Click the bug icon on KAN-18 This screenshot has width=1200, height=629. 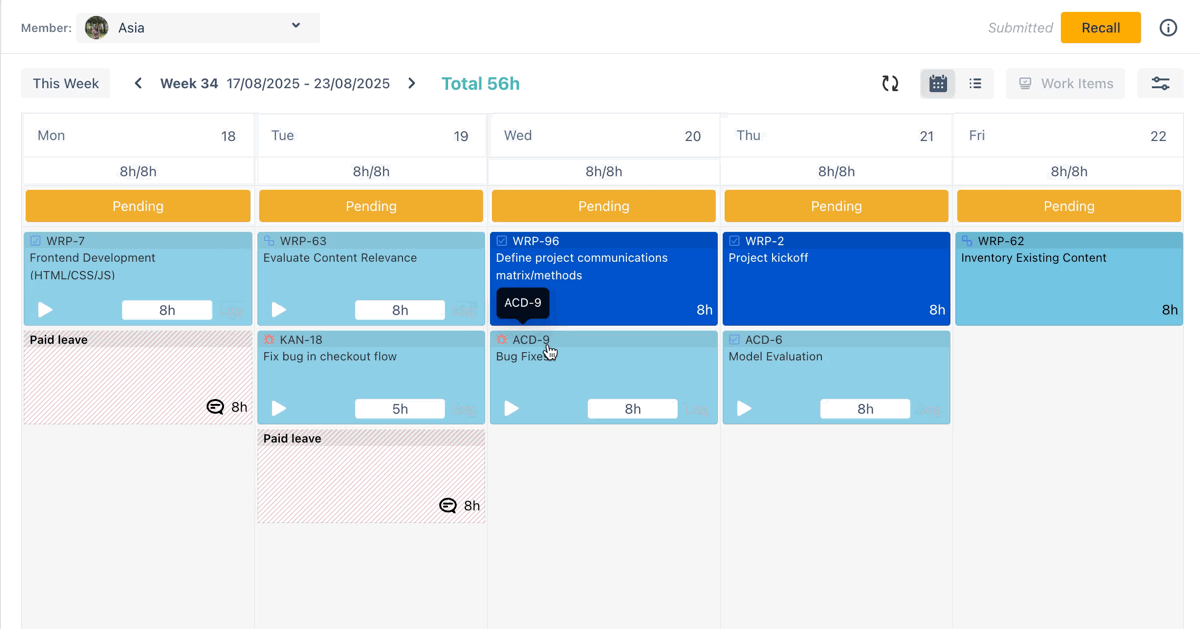[x=269, y=340]
